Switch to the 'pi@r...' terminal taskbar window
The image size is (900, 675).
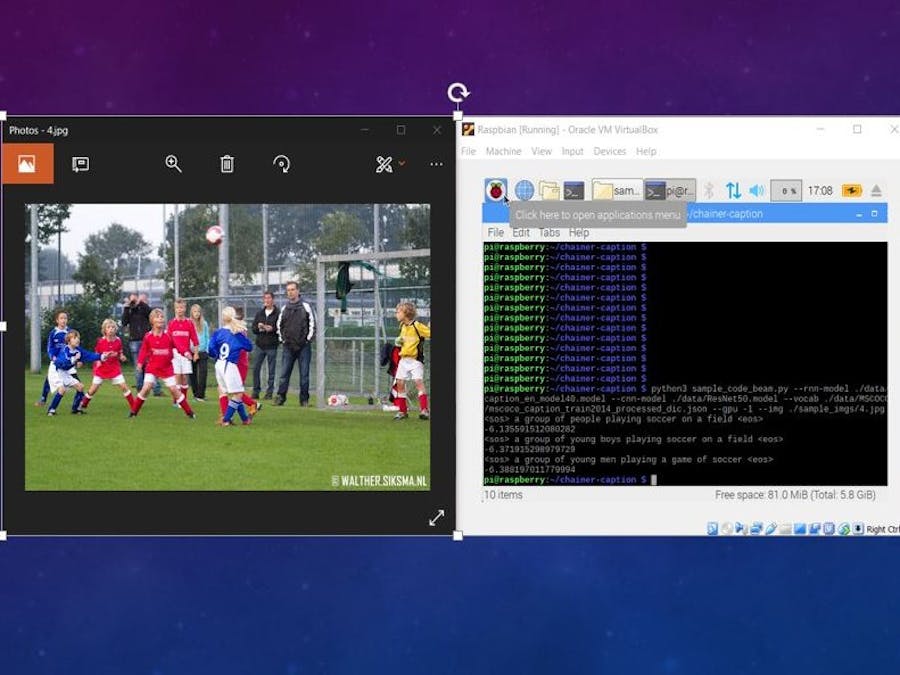[x=670, y=191]
